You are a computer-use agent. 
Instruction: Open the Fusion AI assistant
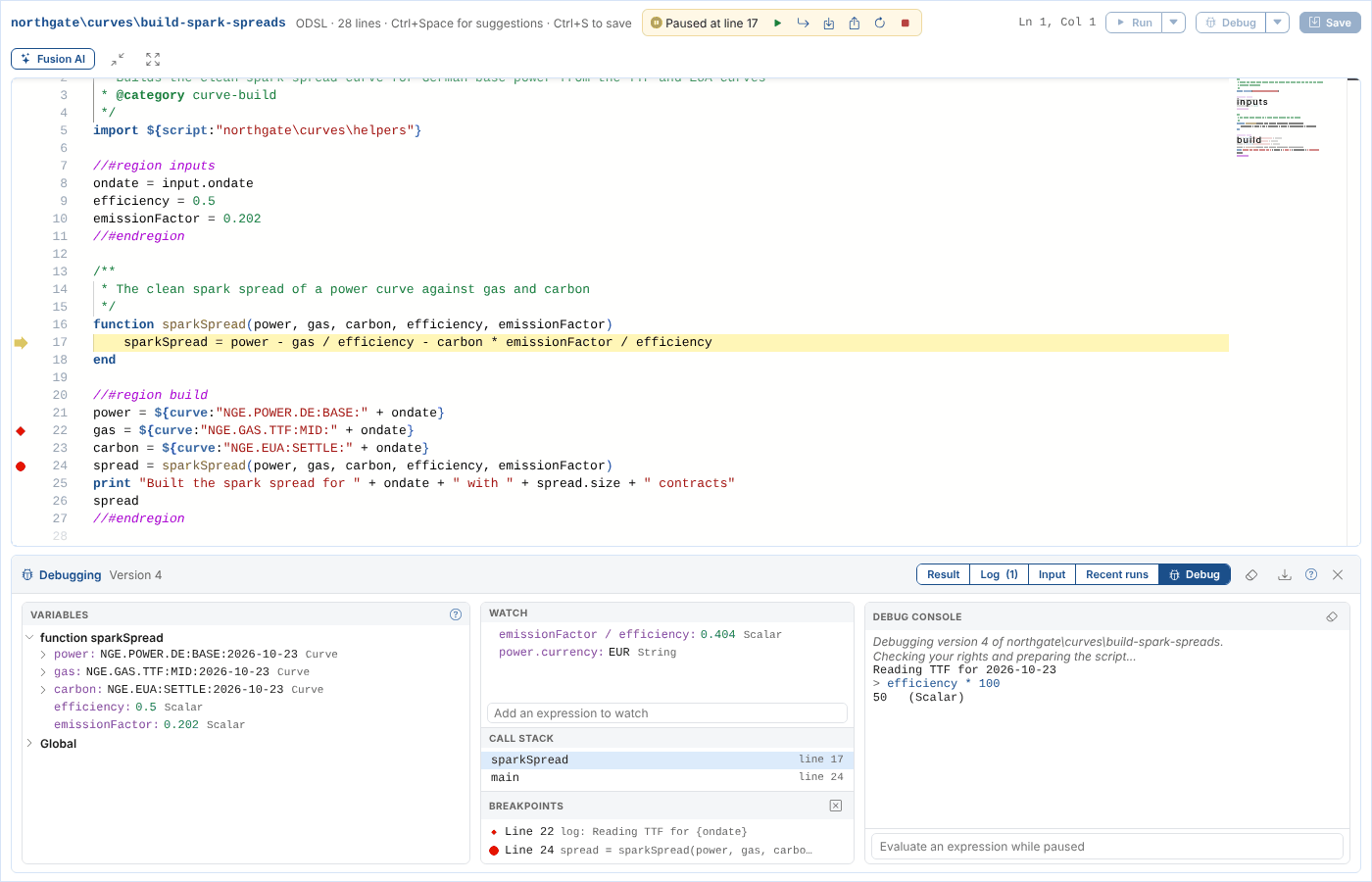coord(53,60)
